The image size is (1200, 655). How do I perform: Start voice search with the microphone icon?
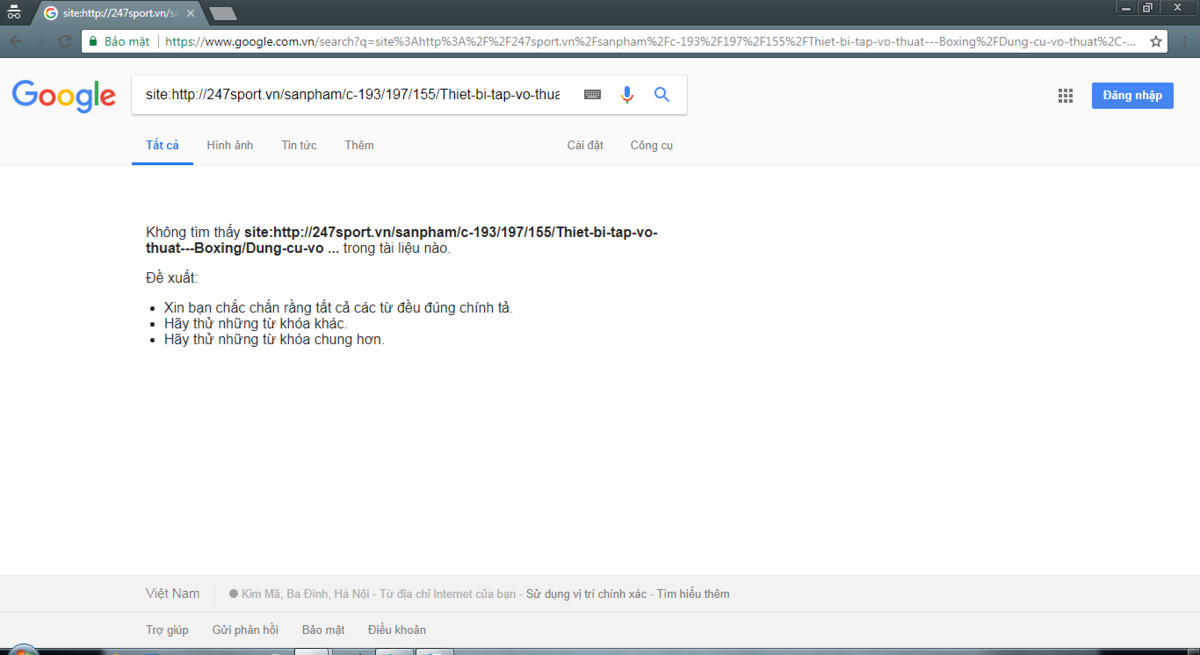(x=627, y=94)
